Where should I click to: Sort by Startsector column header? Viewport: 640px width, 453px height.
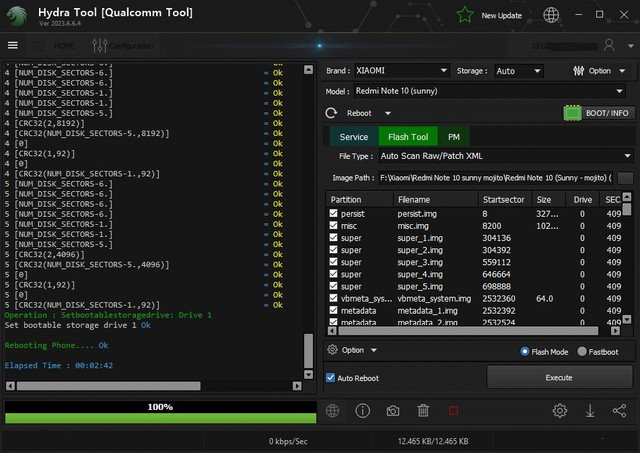[505, 199]
